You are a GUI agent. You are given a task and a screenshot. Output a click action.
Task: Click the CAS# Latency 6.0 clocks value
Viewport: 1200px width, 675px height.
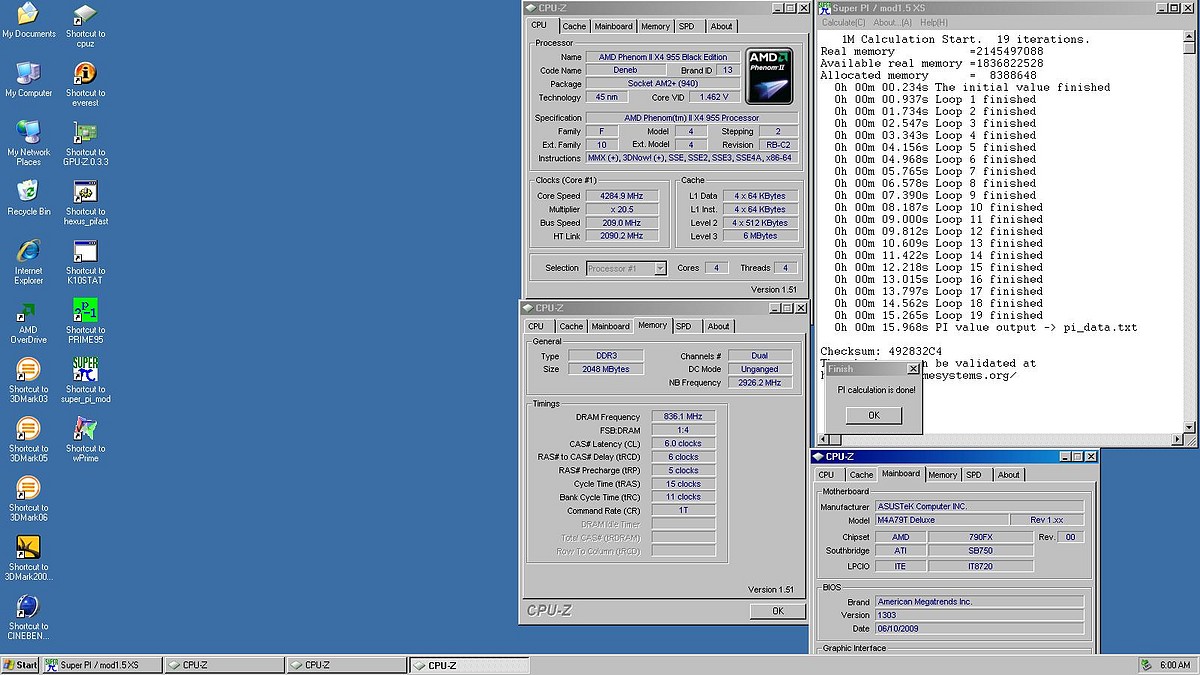click(x=683, y=443)
